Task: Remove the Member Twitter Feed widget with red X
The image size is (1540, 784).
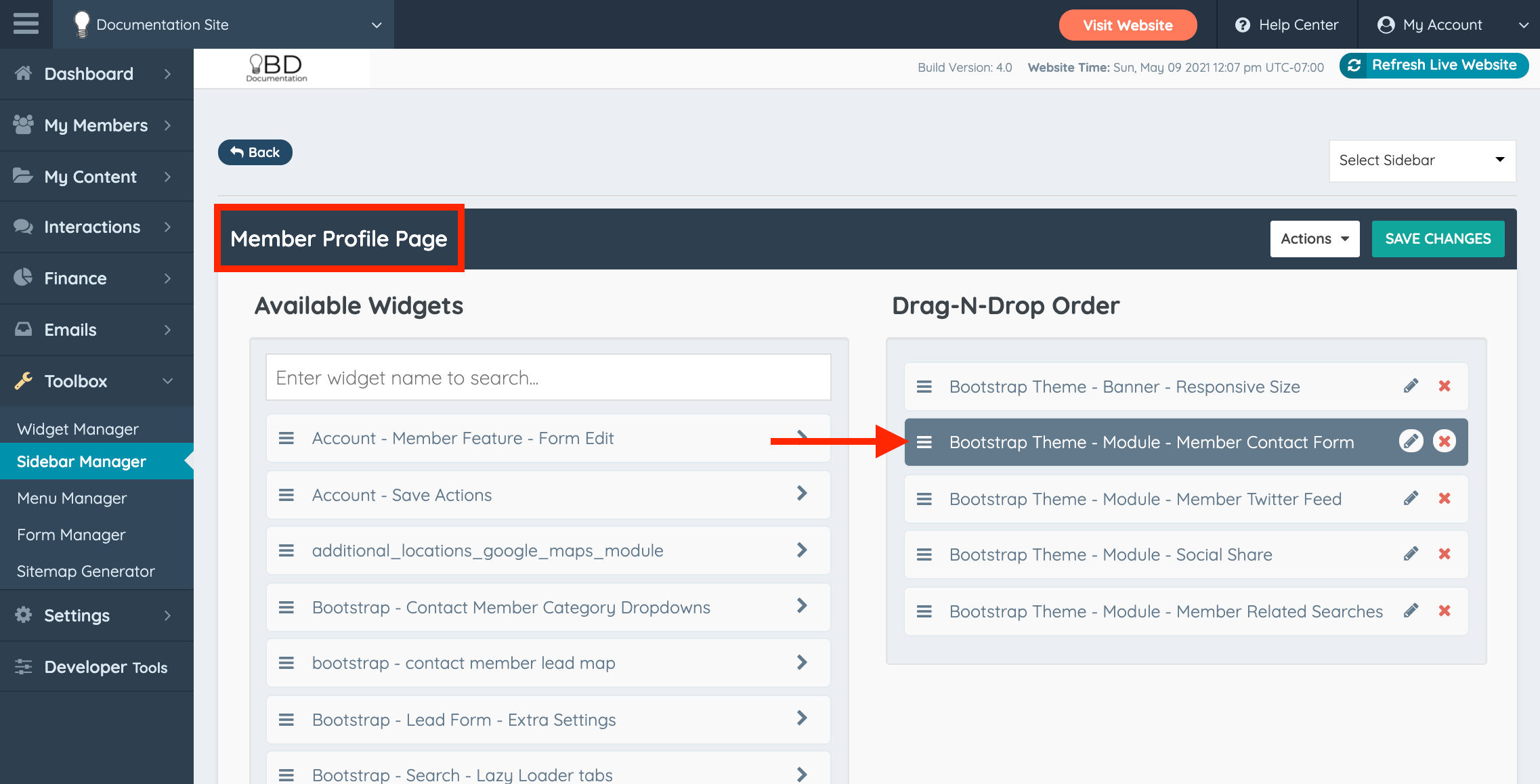Action: pos(1444,498)
